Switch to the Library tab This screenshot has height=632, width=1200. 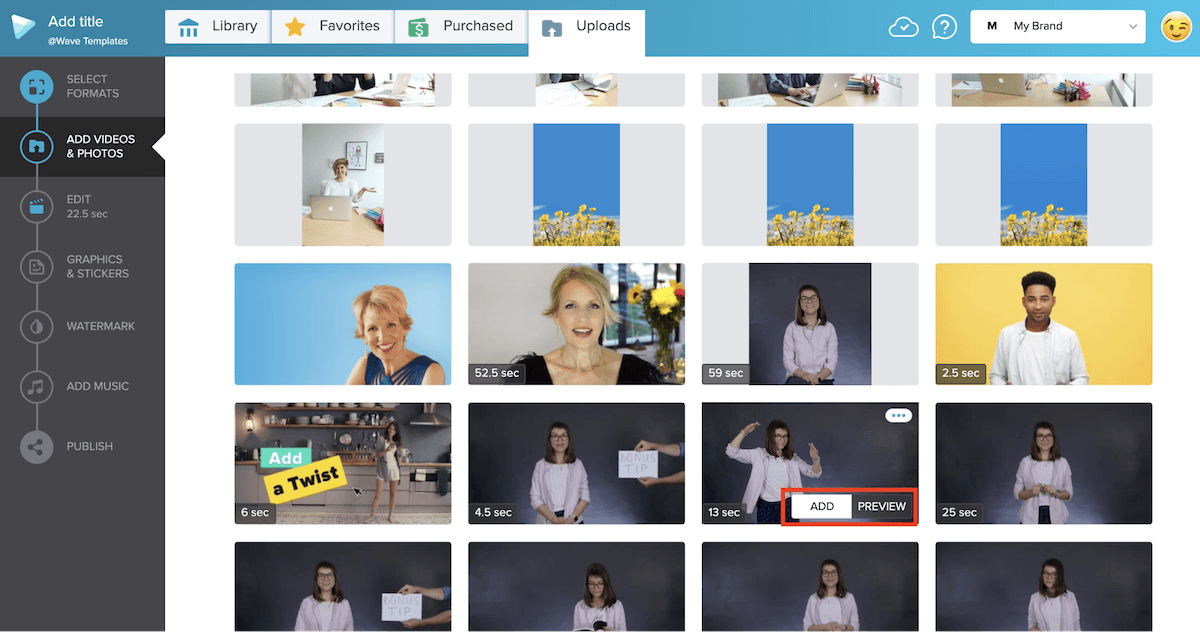click(x=217, y=26)
